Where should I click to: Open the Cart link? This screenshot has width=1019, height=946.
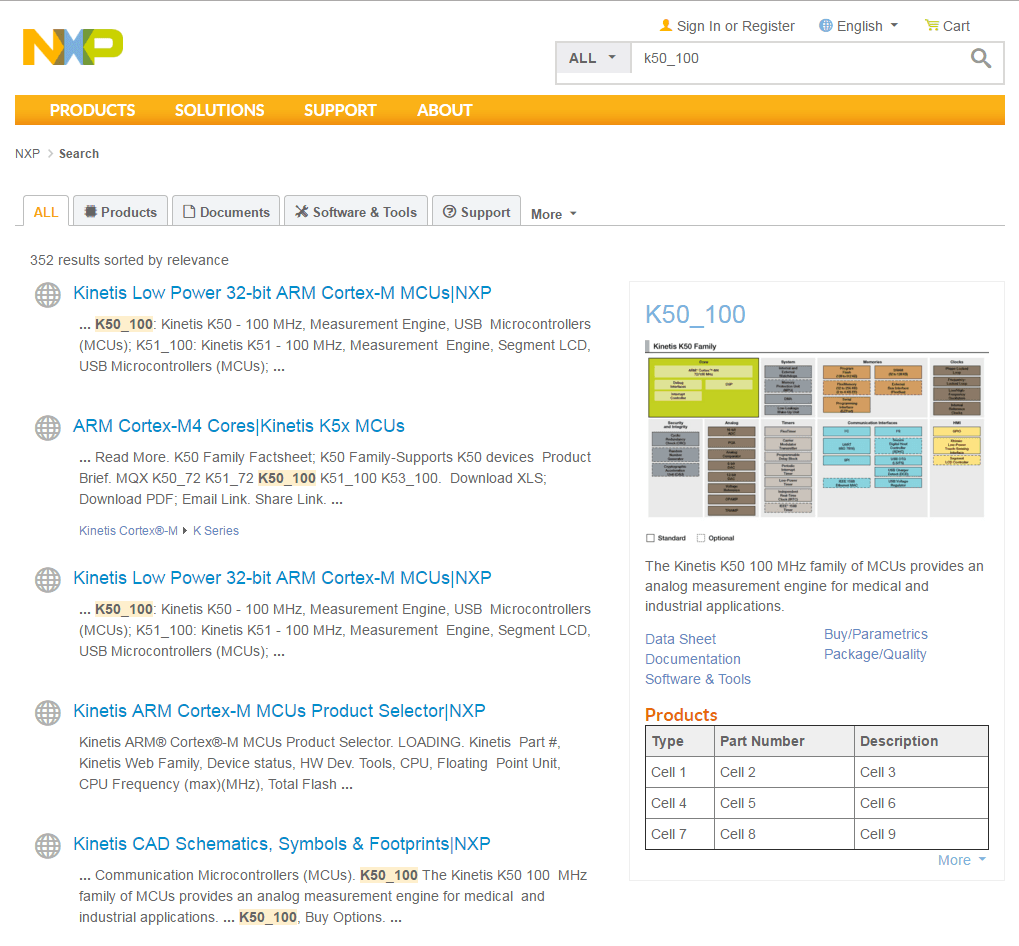point(956,26)
